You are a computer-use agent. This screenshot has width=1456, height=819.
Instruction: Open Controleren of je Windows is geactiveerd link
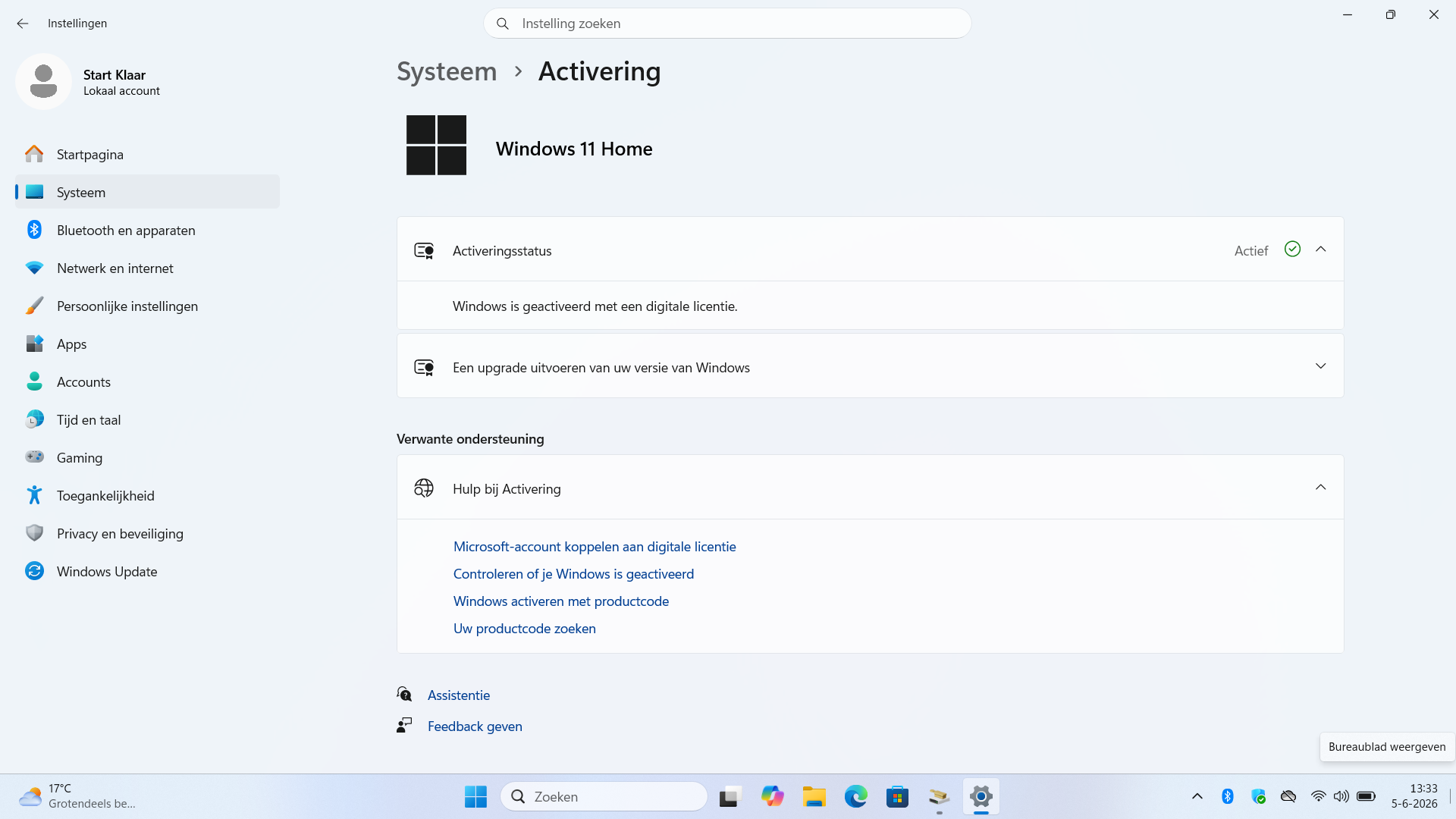click(573, 574)
